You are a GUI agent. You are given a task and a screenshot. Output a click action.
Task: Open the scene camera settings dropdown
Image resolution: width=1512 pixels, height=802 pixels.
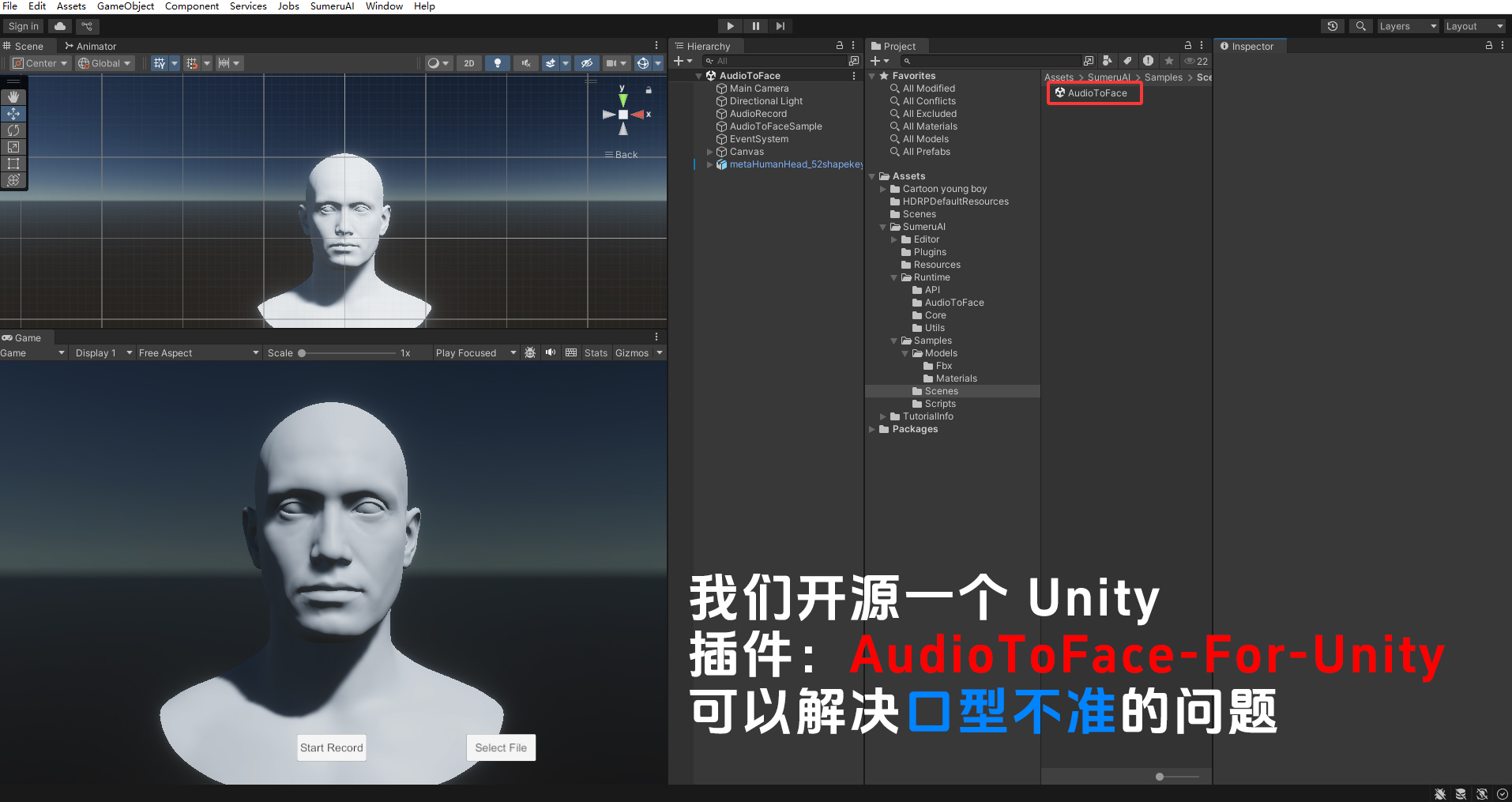click(616, 63)
